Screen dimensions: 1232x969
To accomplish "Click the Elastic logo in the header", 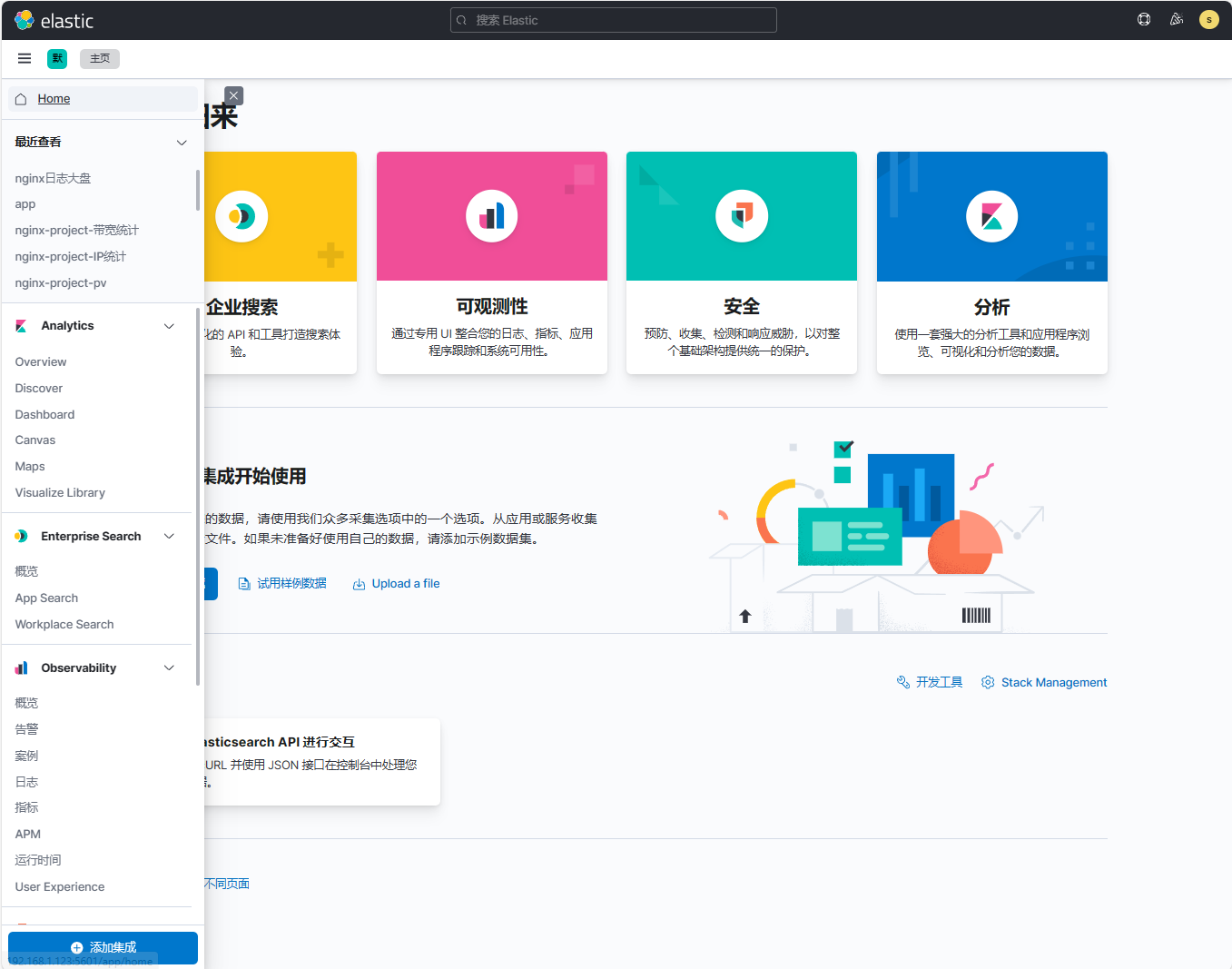I will point(54,20).
